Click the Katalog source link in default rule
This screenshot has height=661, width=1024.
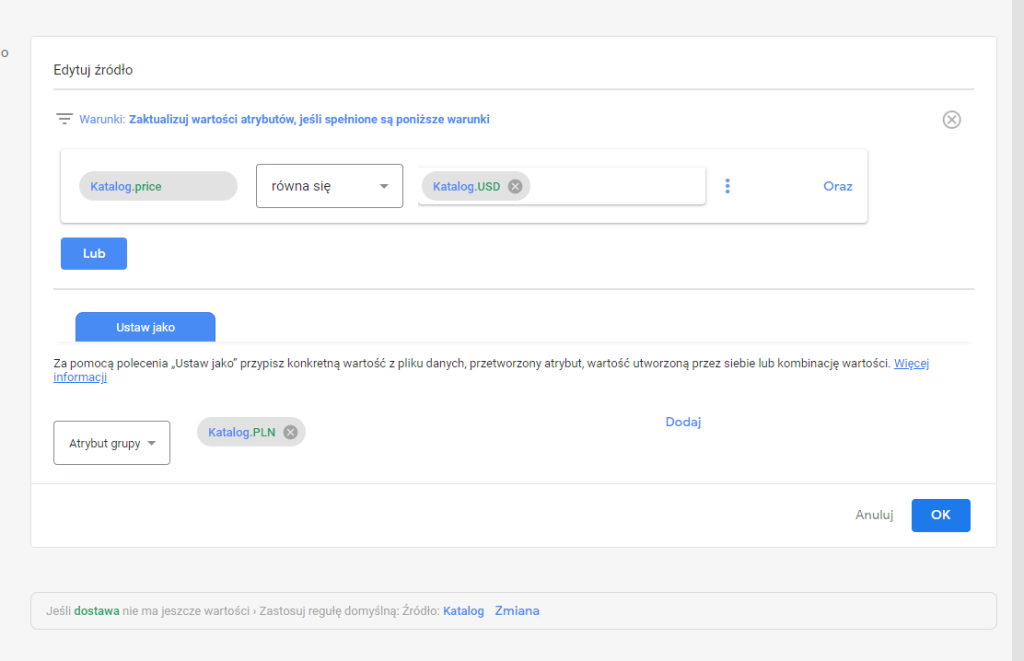click(463, 611)
